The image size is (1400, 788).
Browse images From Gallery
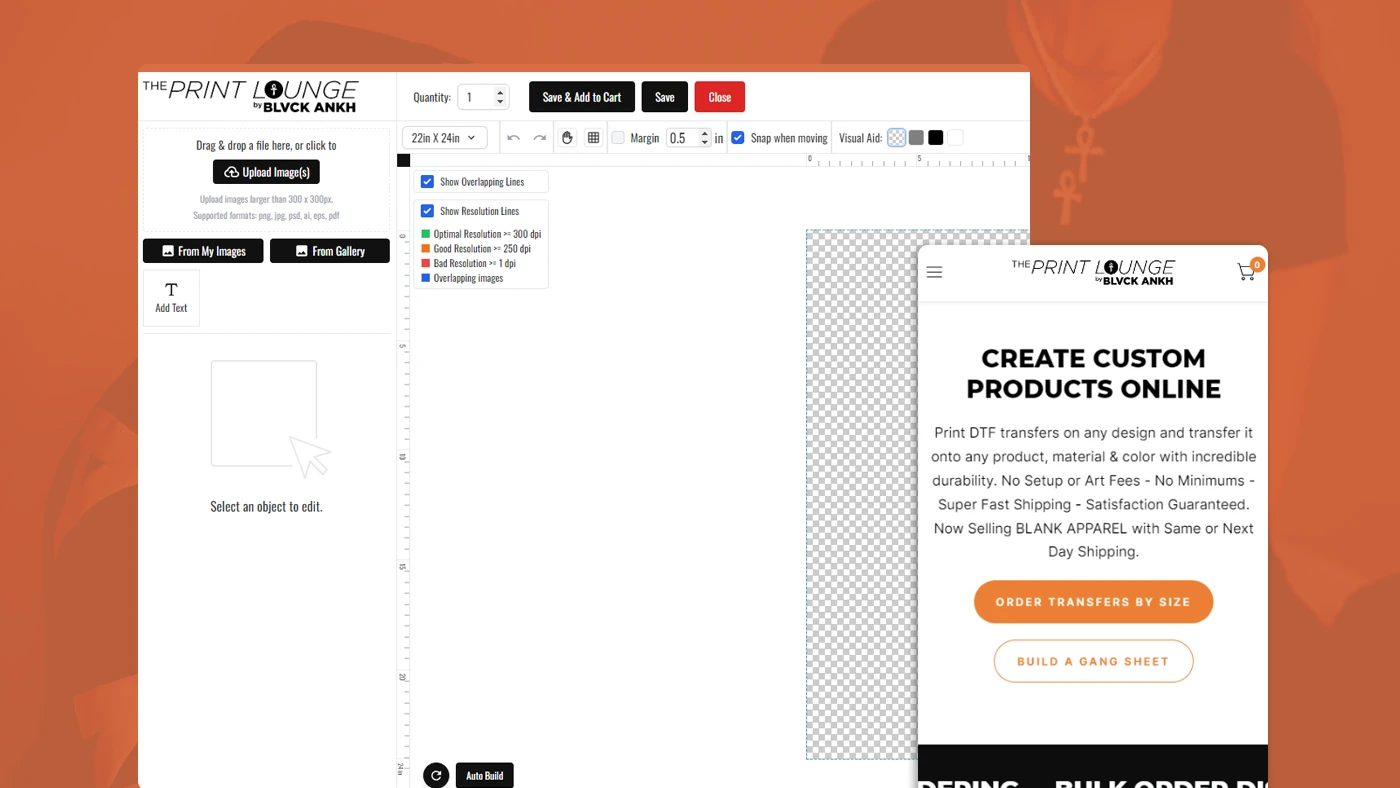pyautogui.click(x=330, y=251)
